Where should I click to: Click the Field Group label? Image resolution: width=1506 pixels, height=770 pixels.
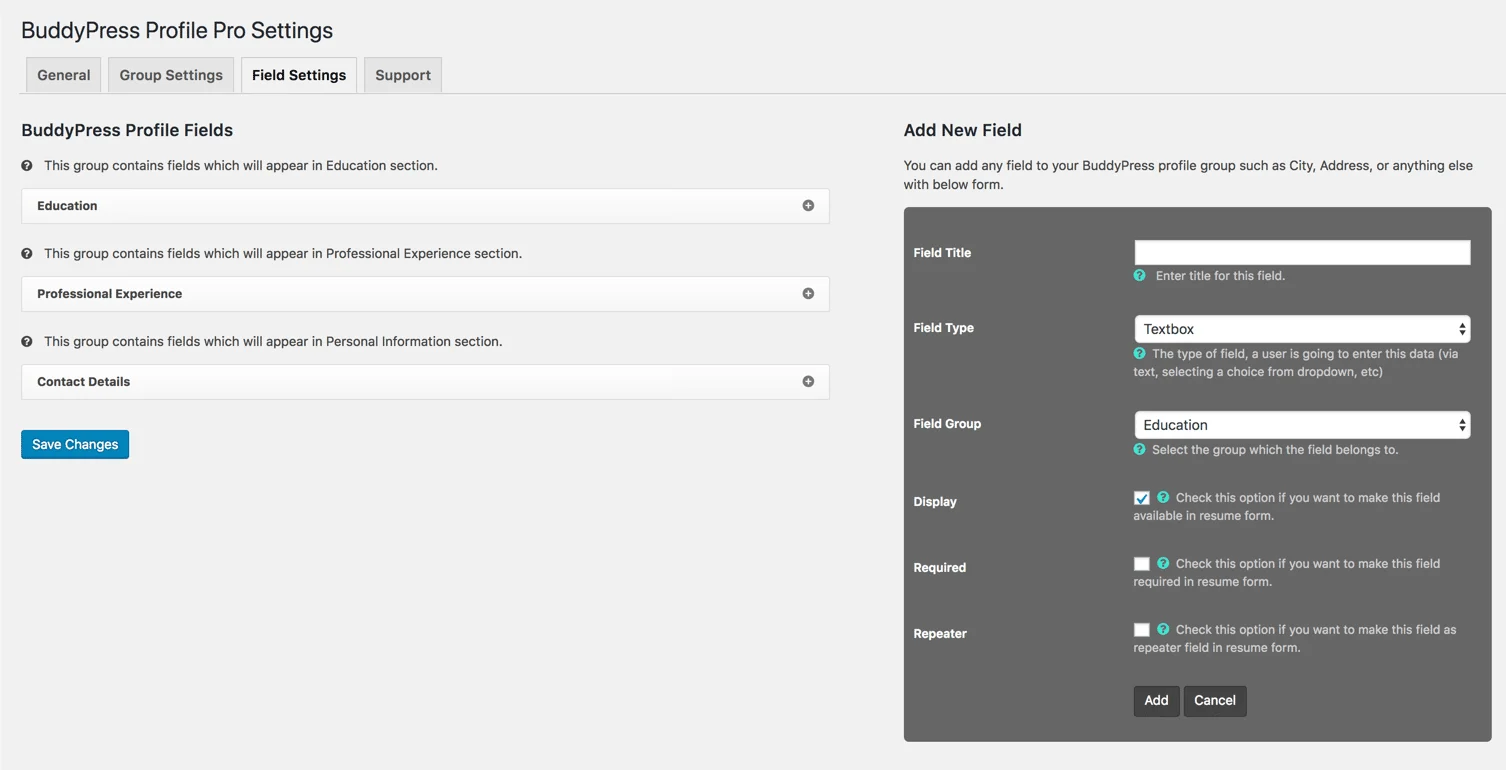tap(947, 424)
